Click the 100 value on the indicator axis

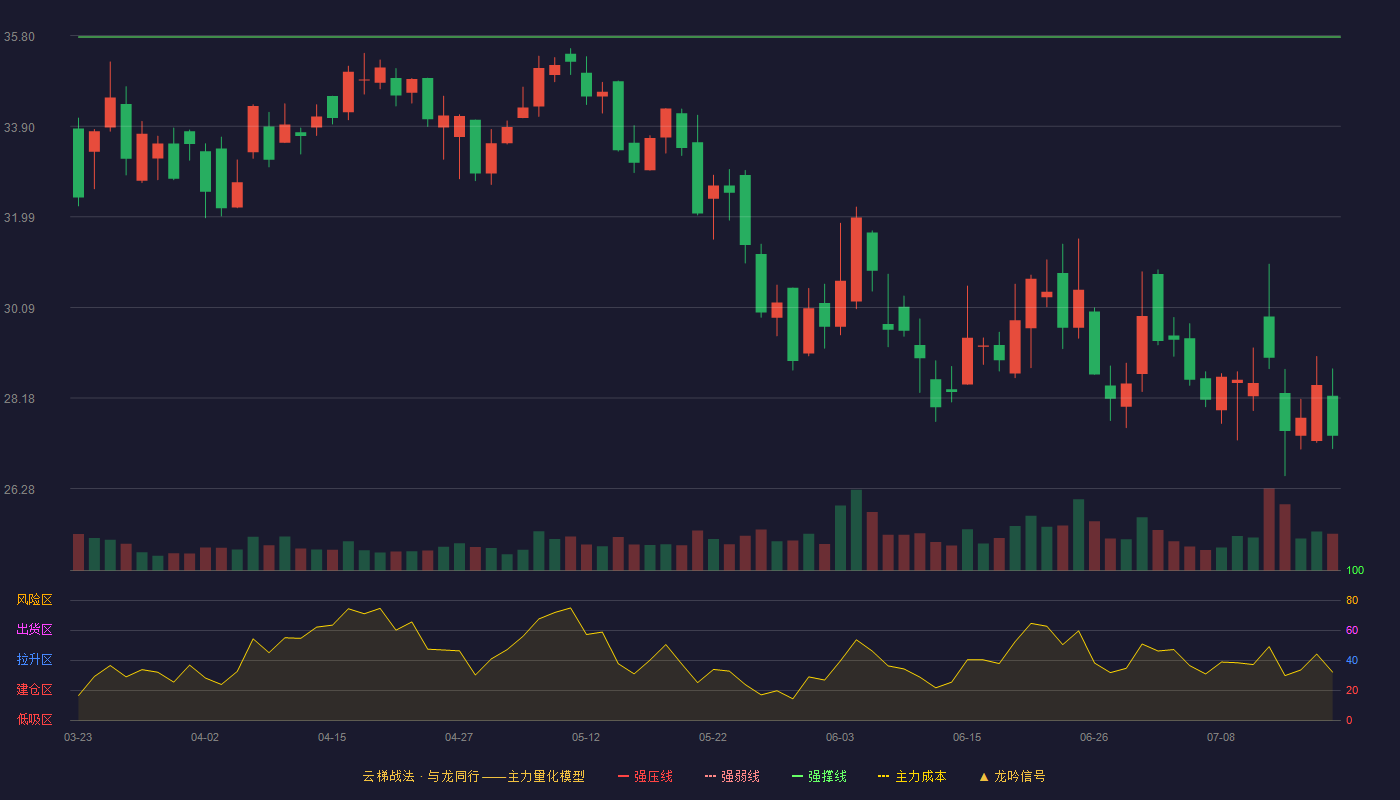1355,571
